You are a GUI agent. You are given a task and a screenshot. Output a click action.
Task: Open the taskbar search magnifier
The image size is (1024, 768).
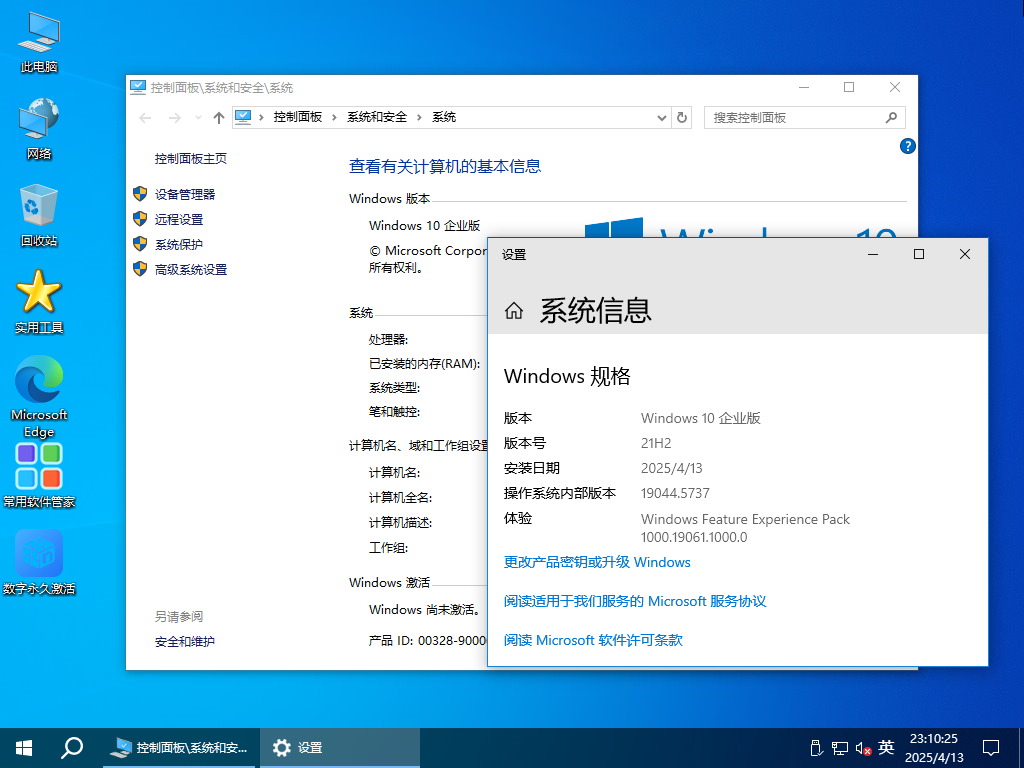(x=72, y=748)
